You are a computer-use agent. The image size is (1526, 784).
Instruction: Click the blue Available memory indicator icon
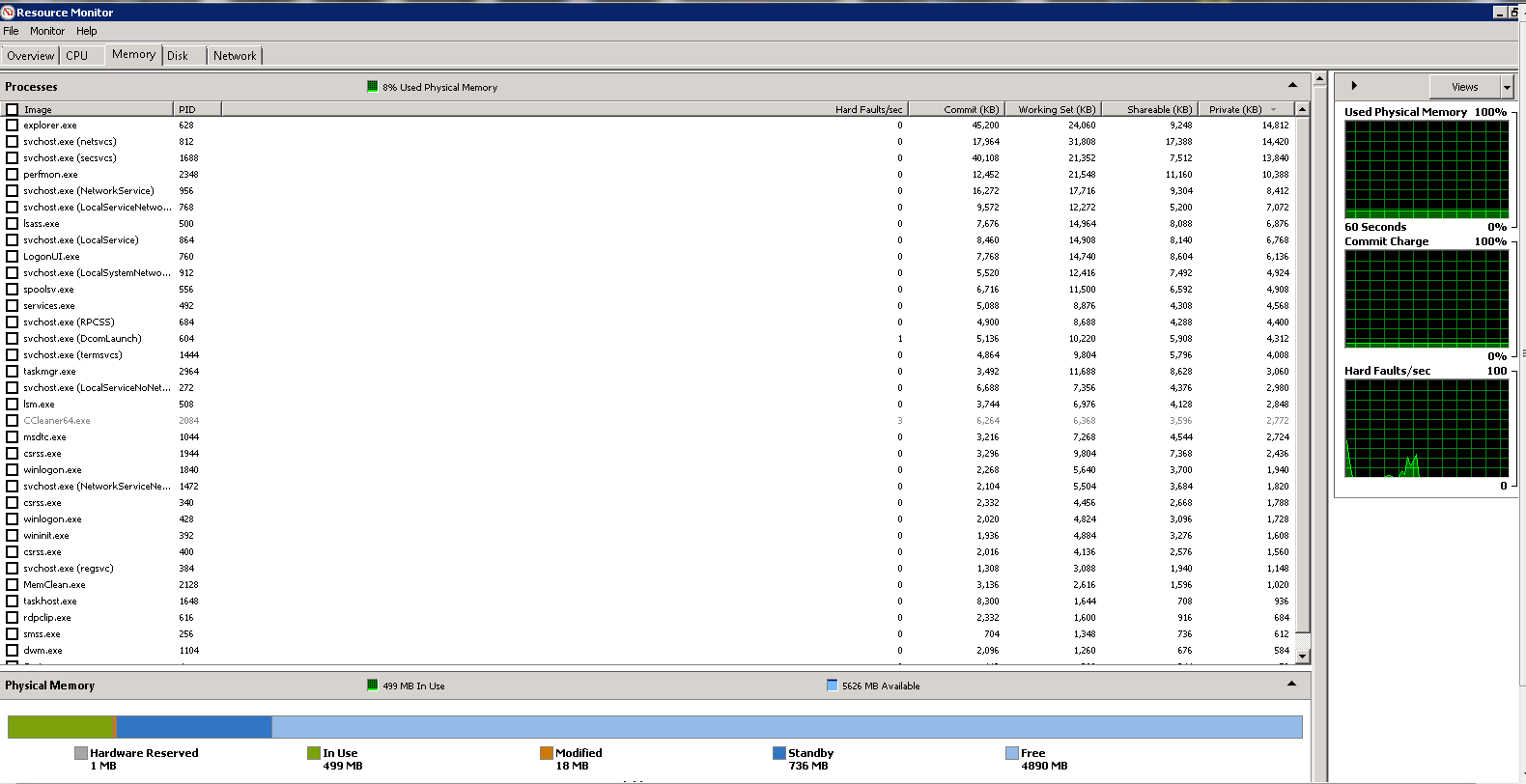point(833,686)
